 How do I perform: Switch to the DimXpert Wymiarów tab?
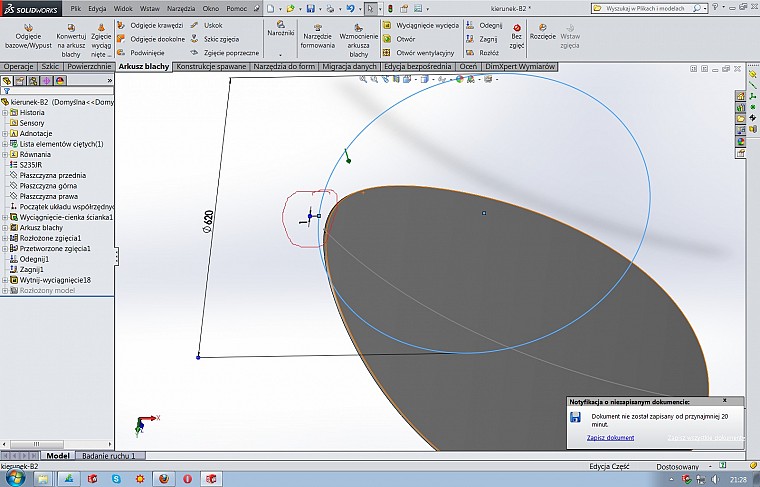tap(520, 66)
